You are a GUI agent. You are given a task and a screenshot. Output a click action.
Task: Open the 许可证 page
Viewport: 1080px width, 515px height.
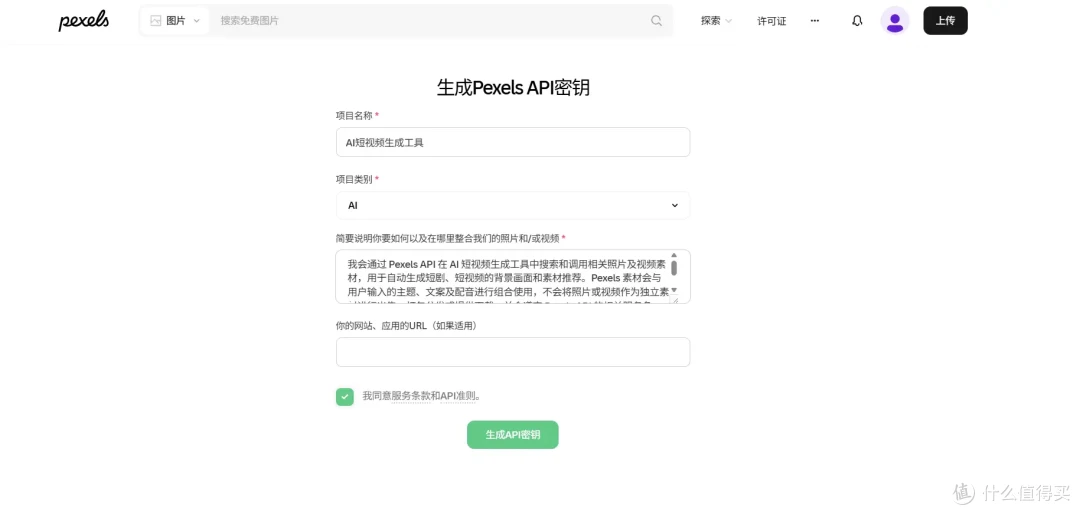point(771,21)
